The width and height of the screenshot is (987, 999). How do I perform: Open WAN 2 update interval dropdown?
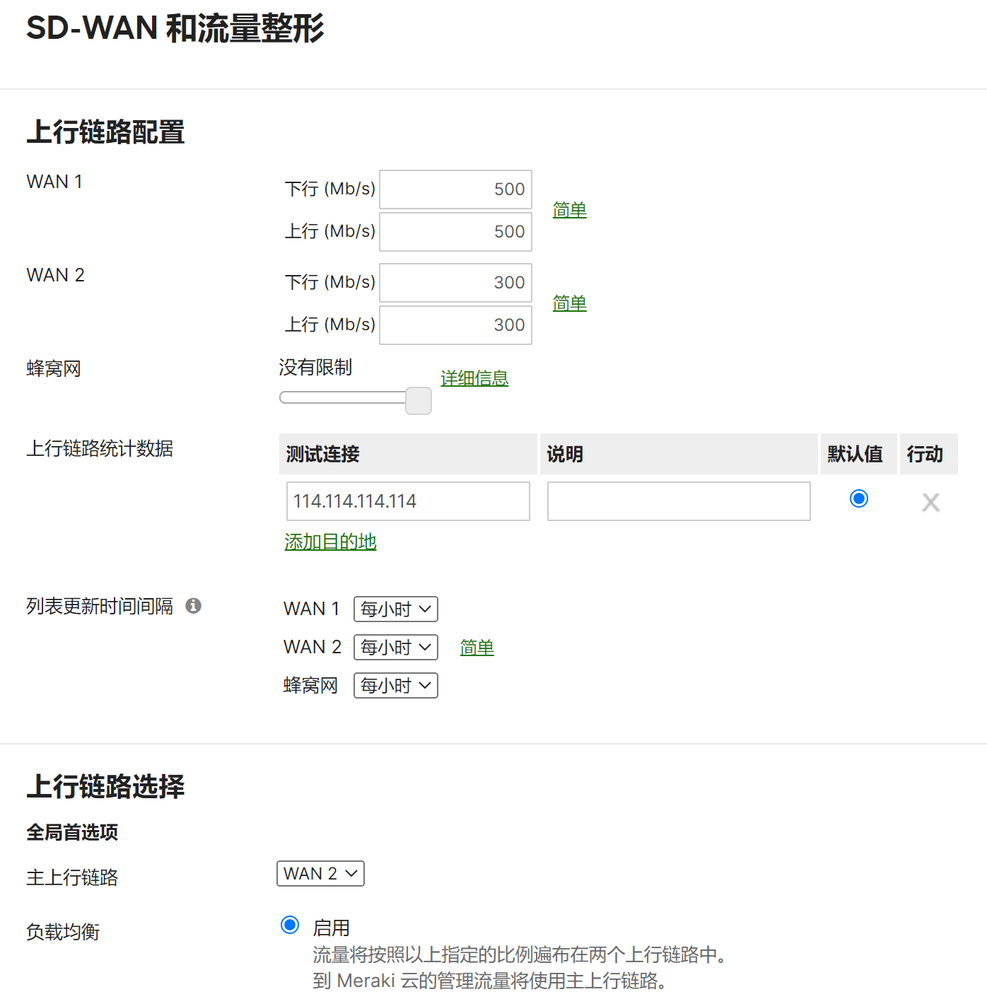click(396, 647)
